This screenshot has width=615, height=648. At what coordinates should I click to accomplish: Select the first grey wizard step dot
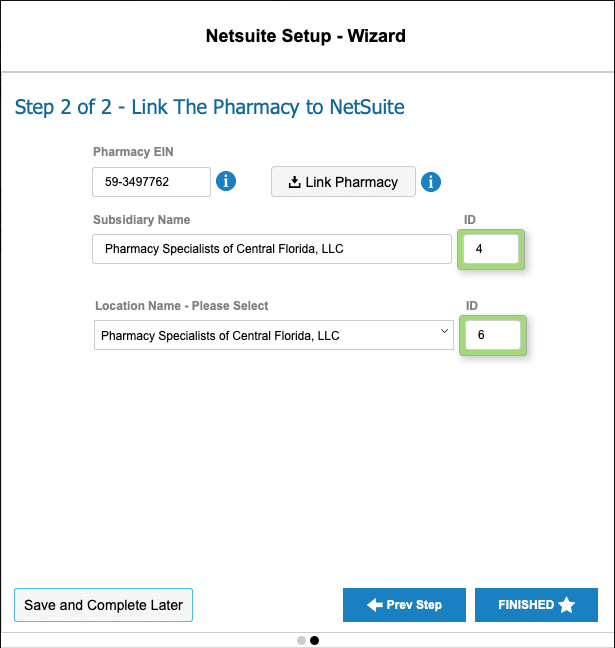pos(301,640)
